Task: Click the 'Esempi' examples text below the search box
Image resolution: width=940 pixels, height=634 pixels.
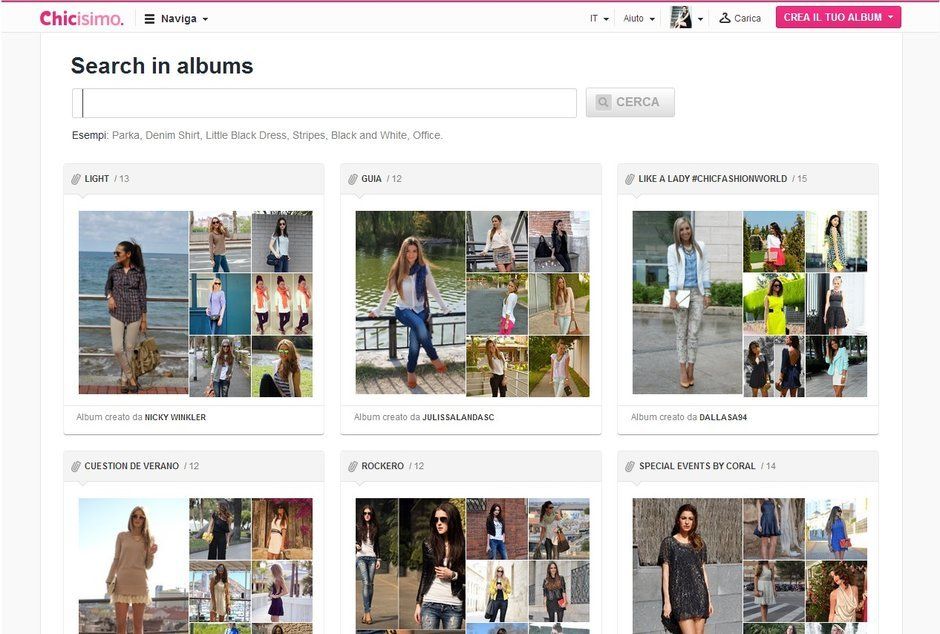Action: click(257, 135)
